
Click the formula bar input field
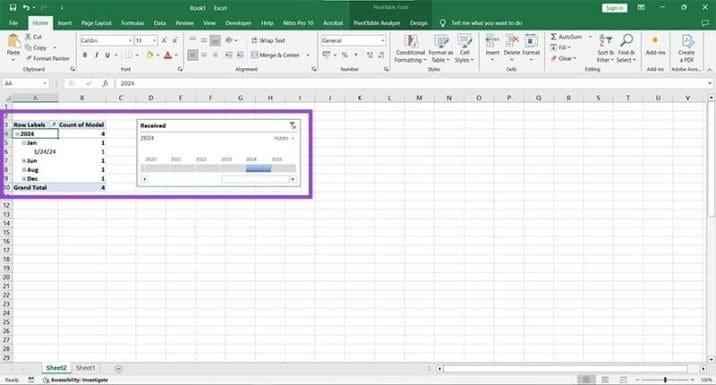411,83
